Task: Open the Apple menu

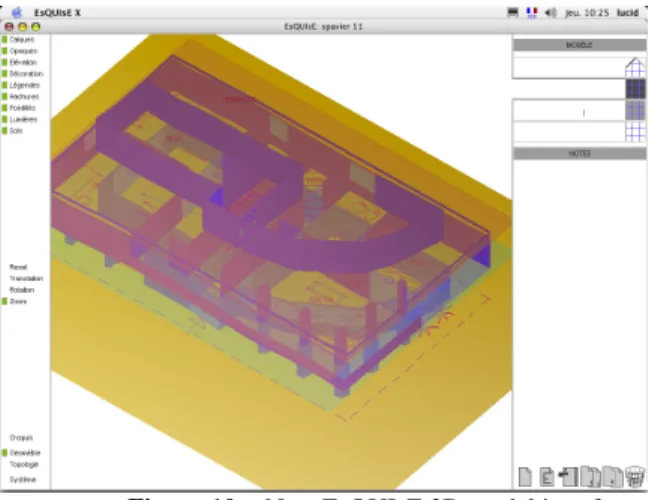Action: coord(16,13)
